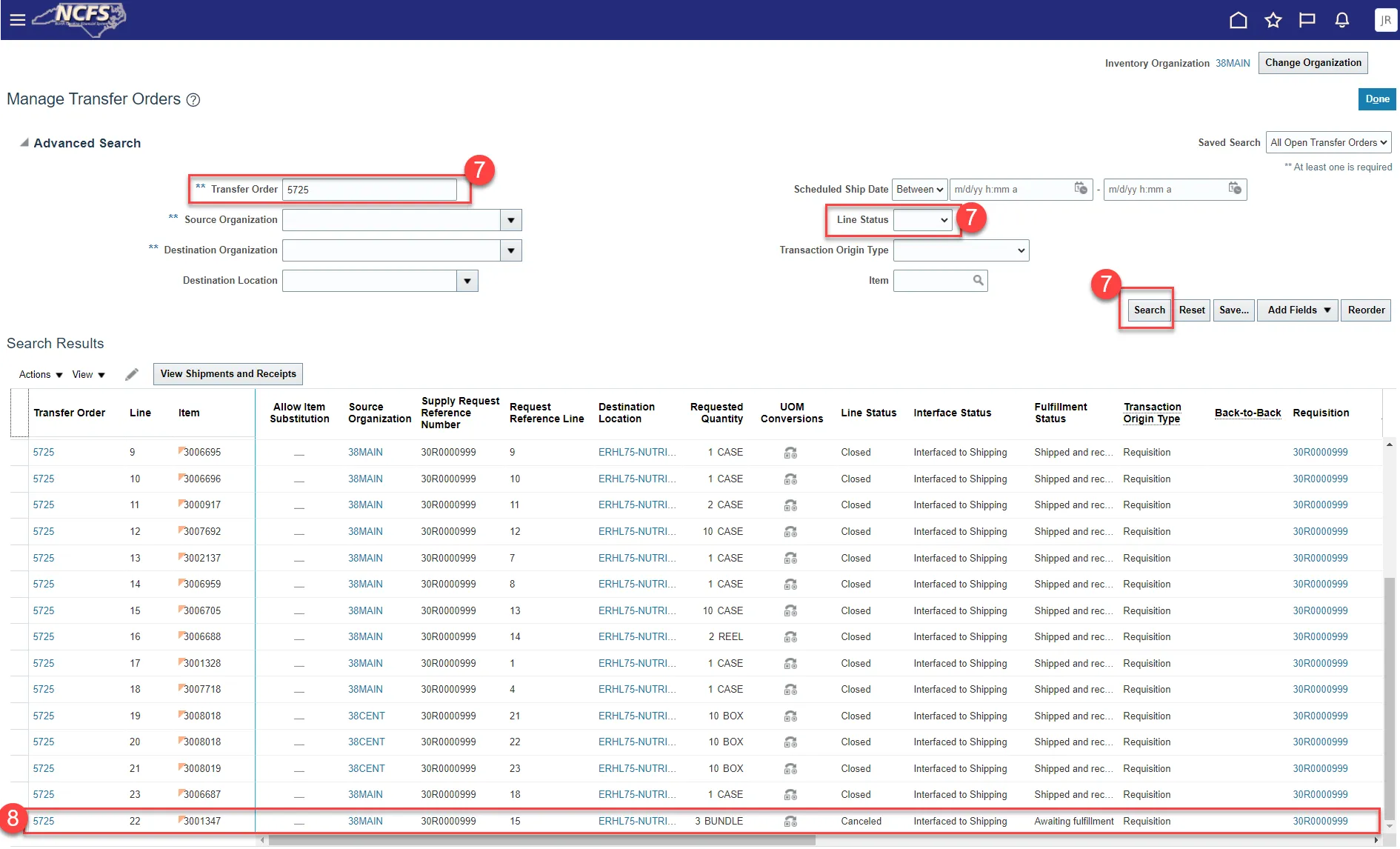Open the Watchlist flag icon
This screenshot has width=1400, height=849.
click(1307, 20)
